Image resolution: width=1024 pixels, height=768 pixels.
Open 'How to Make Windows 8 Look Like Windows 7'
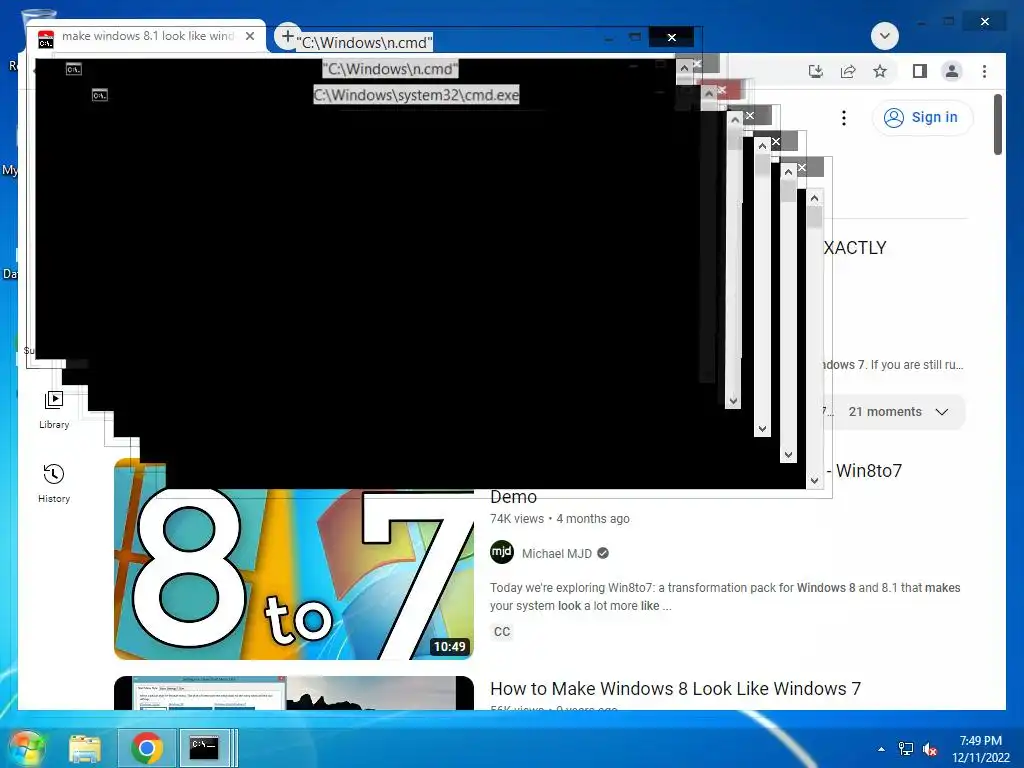click(x=675, y=688)
